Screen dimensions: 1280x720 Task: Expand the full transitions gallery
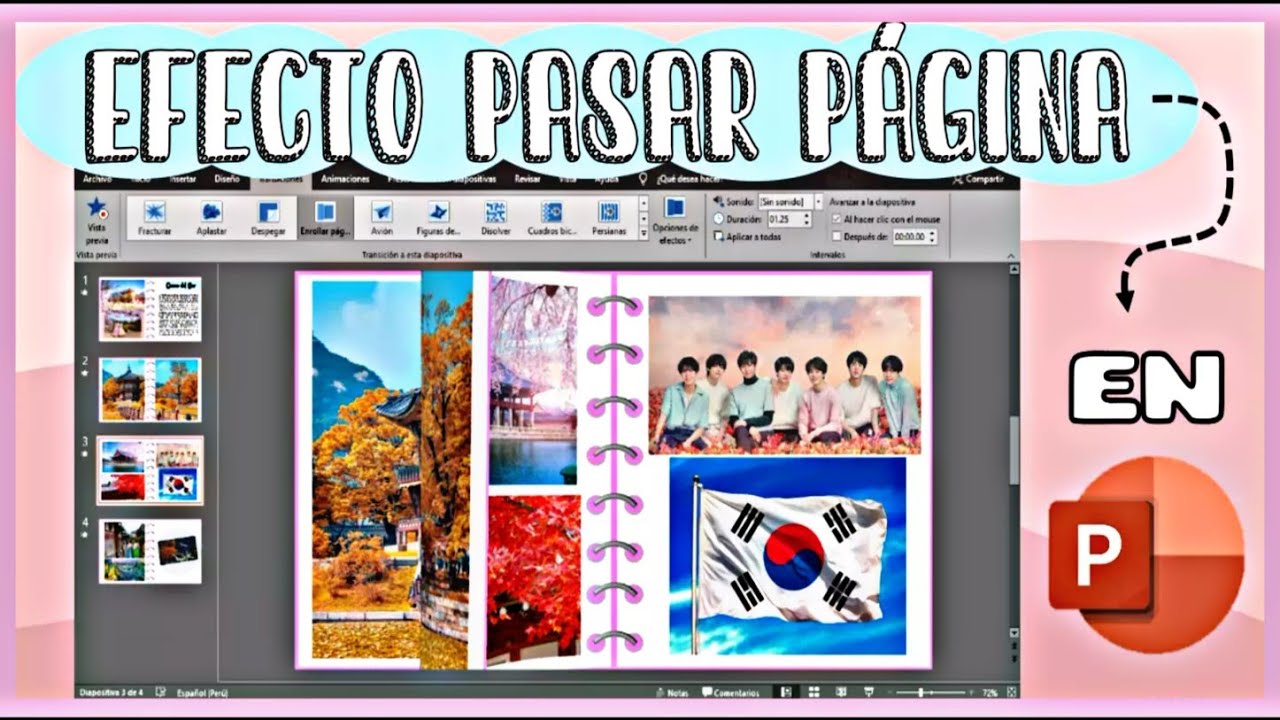click(x=643, y=235)
